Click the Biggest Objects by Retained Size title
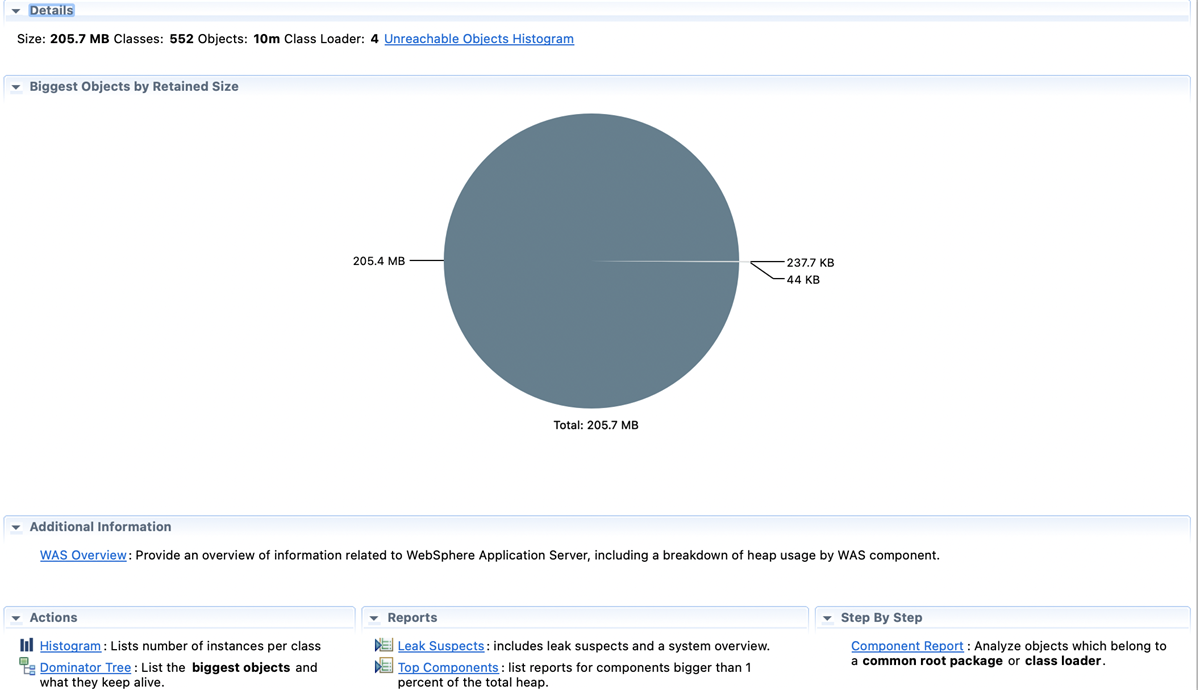Image resolution: width=1200 pixels, height=690 pixels. coord(134,87)
